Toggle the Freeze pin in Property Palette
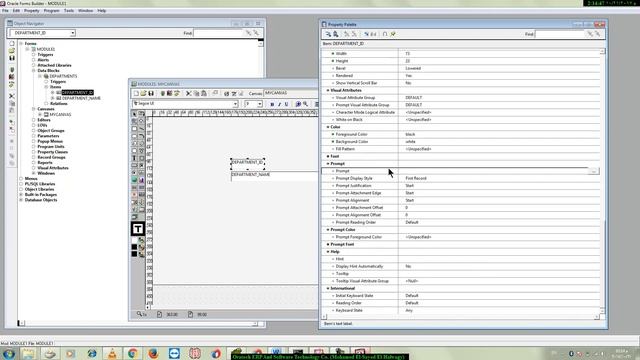The width and height of the screenshot is (640, 360). 393,34
